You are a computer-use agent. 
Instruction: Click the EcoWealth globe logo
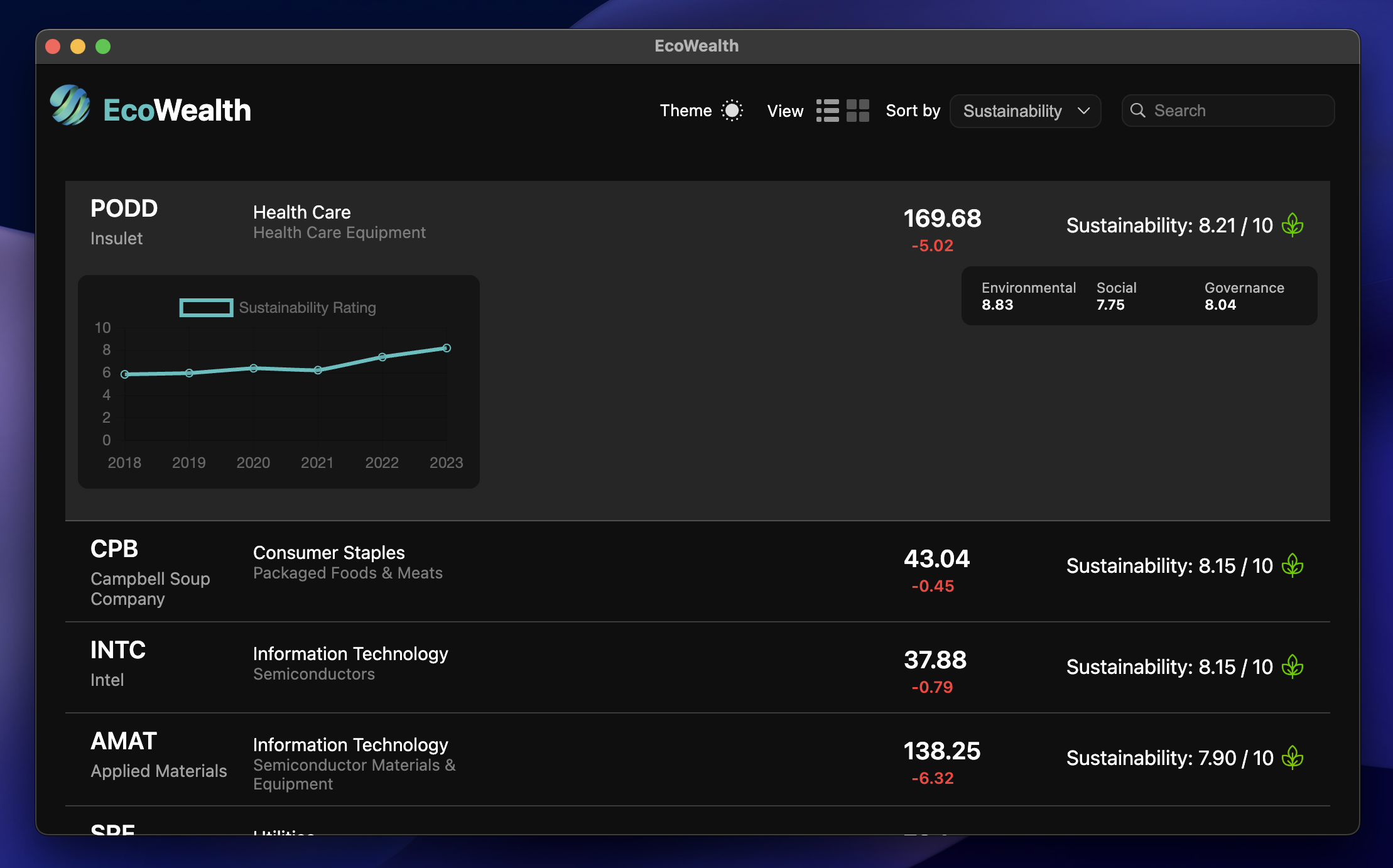(70, 106)
